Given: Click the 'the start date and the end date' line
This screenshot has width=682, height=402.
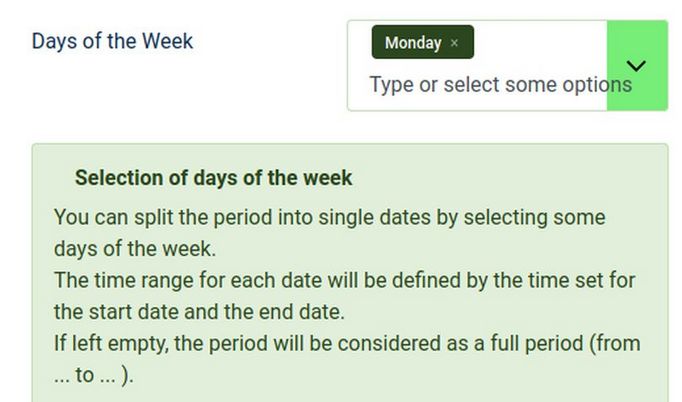Looking at the screenshot, I should (199, 312).
